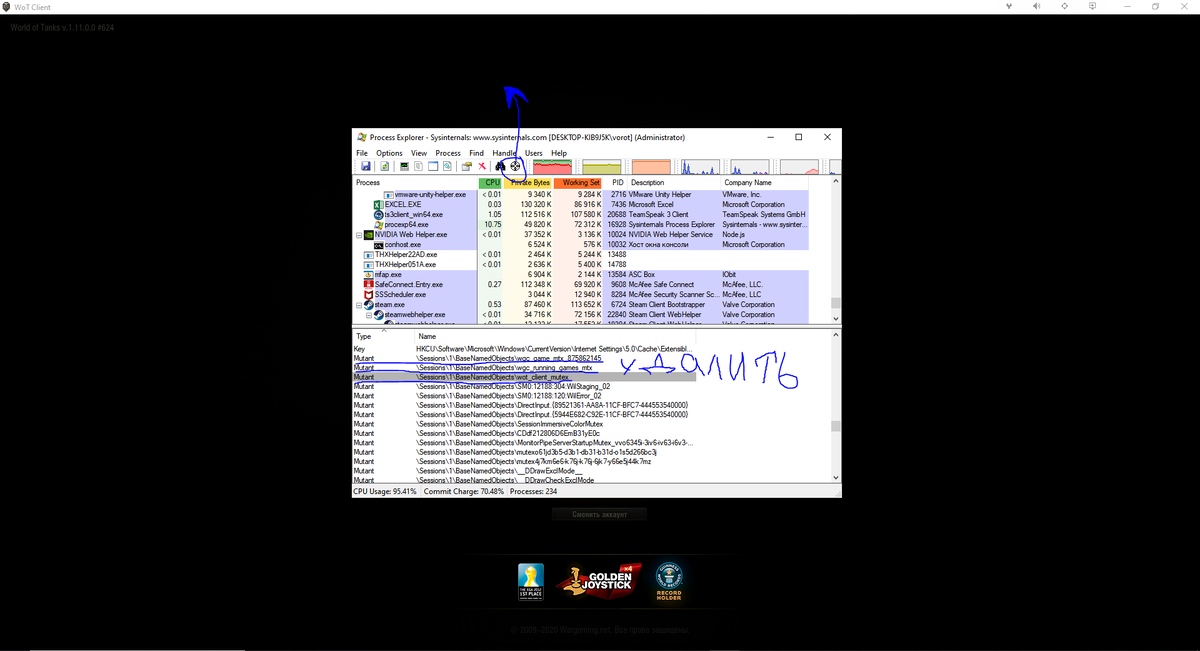This screenshot has width=1200, height=651.
Task: Open process Properties from the toolbar icon
Action: 467,166
